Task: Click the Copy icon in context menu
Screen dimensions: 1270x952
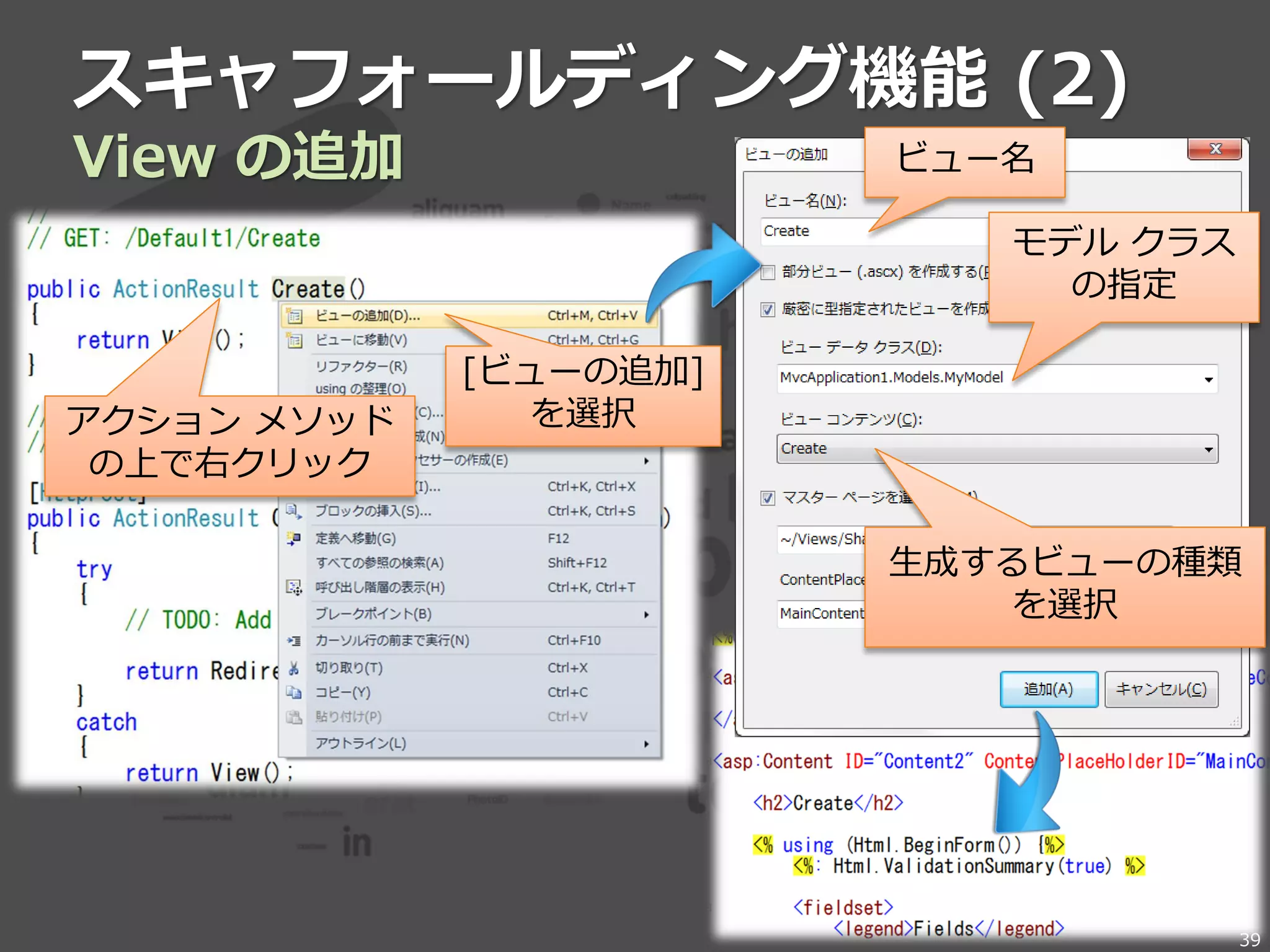Action: tap(294, 692)
